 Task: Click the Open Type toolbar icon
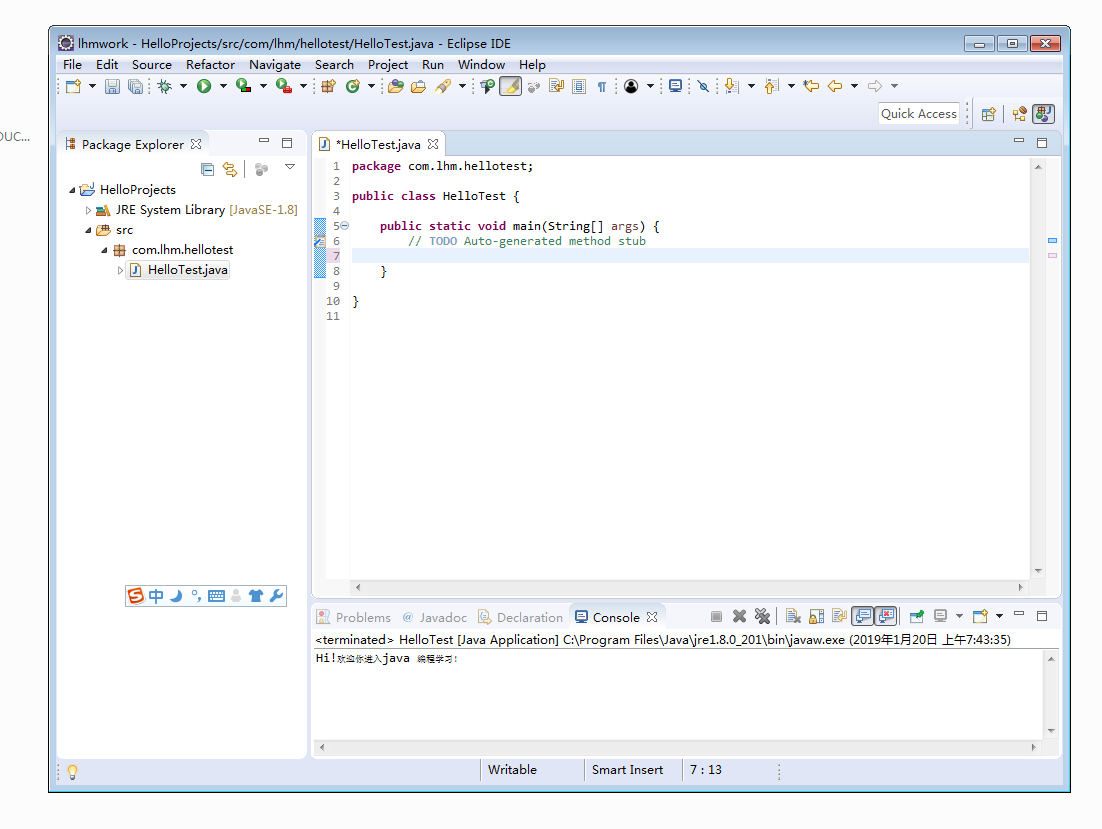(x=396, y=86)
